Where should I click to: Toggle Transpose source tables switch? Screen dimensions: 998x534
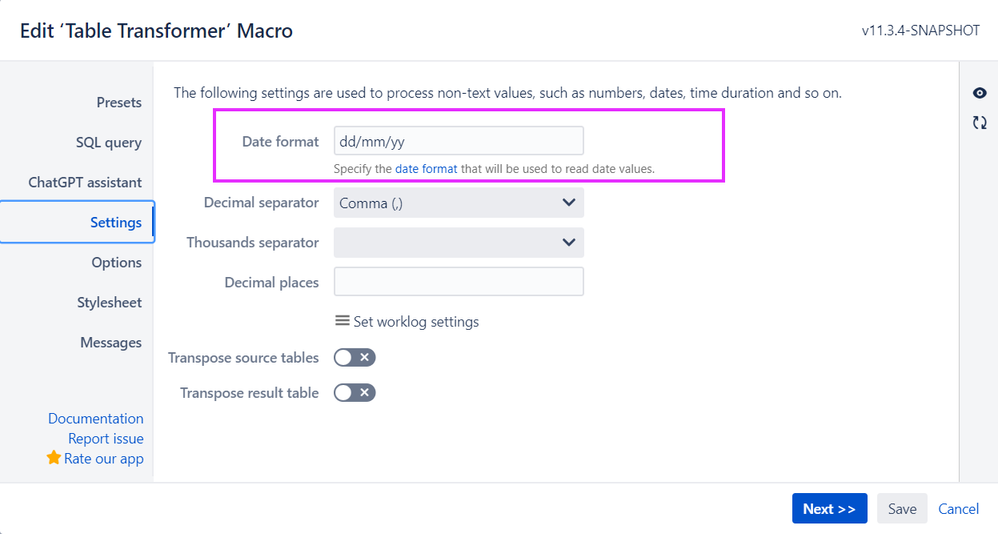pyautogui.click(x=355, y=358)
